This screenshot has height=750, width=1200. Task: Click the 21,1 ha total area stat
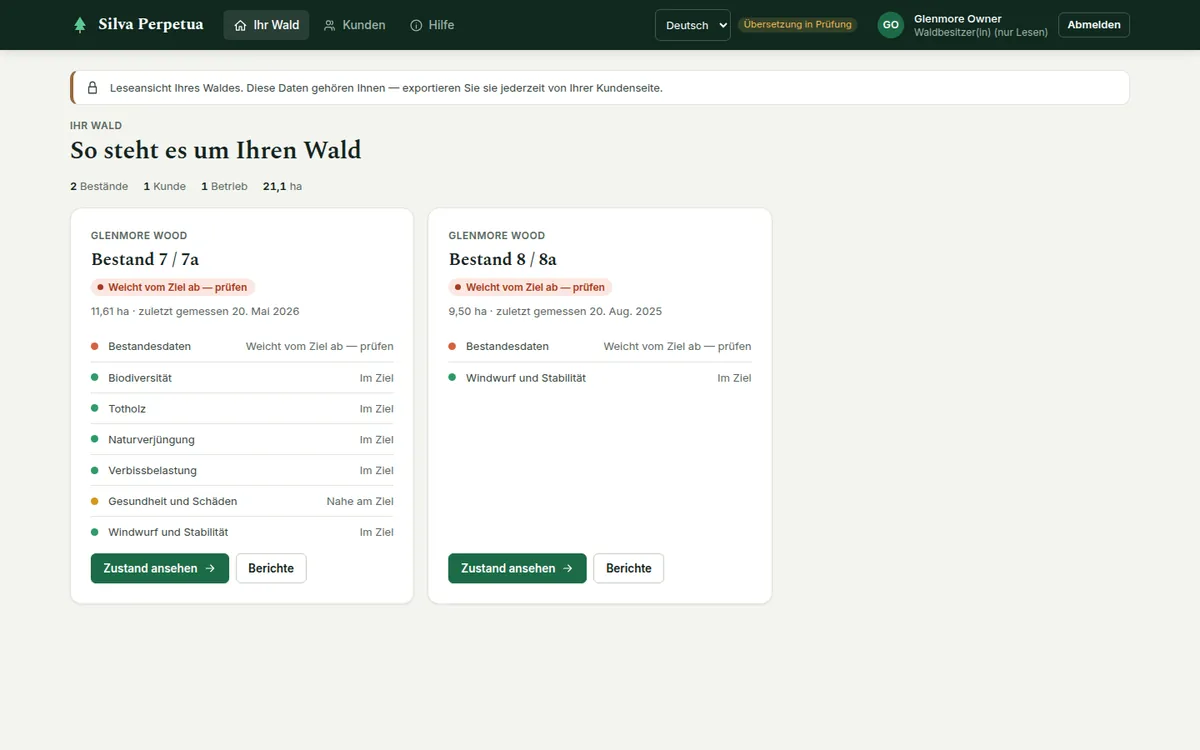click(282, 186)
